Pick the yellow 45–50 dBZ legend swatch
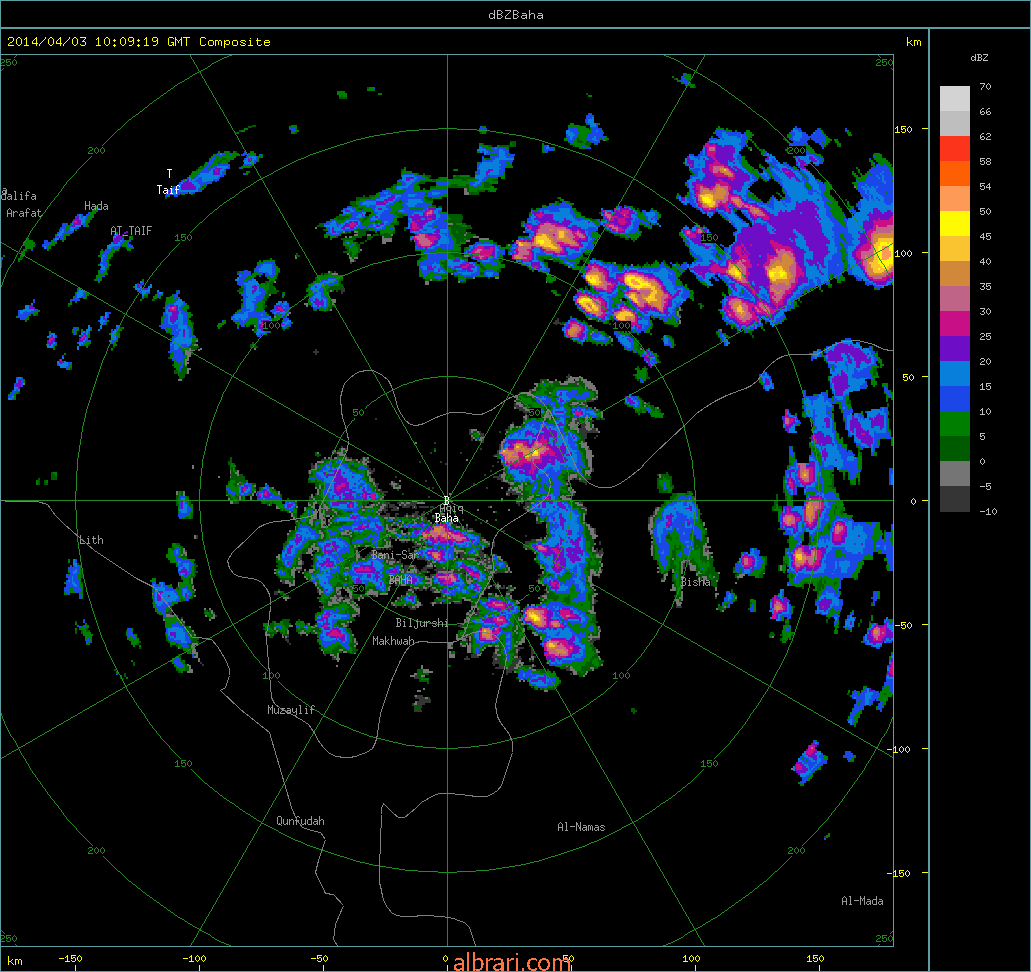The image size is (1031, 972). point(955,224)
